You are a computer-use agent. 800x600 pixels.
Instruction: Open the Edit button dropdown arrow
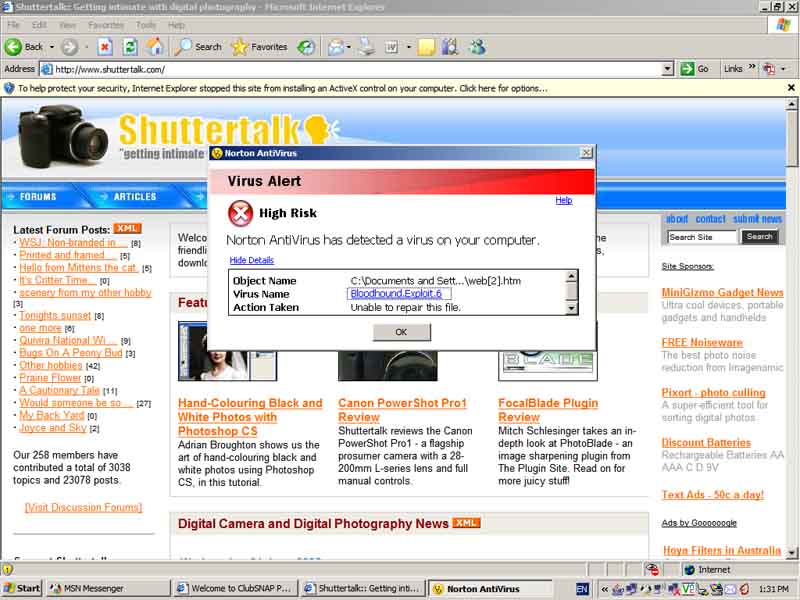(408, 47)
